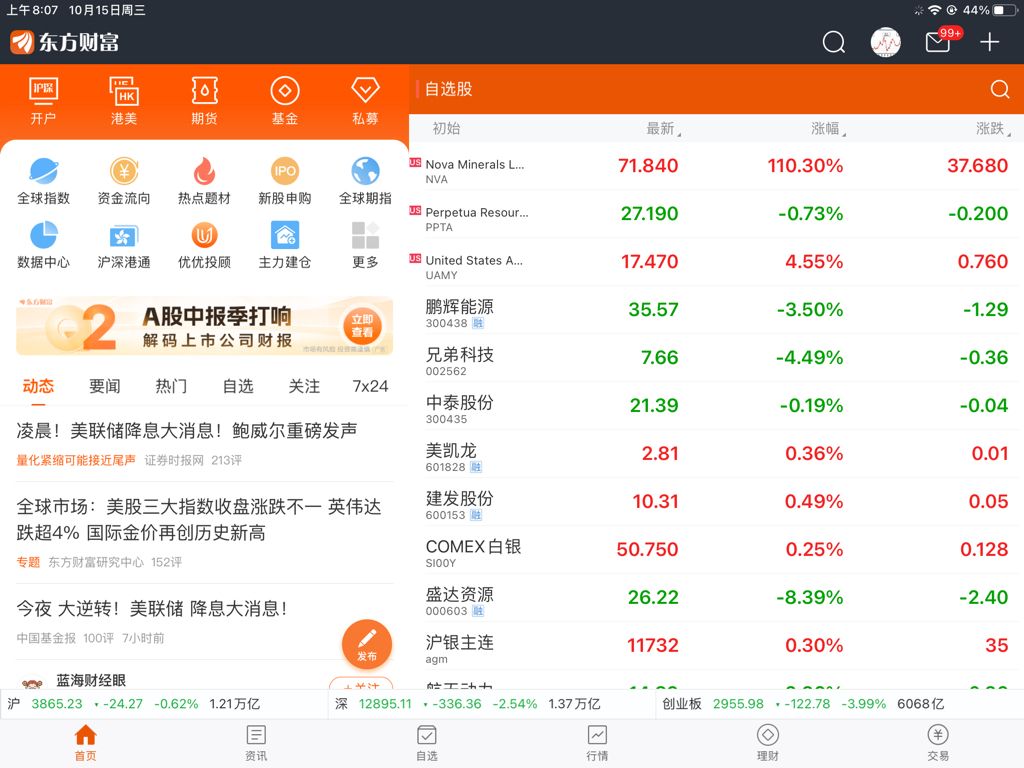Open 蓝海财经眼 author profile

point(91,680)
